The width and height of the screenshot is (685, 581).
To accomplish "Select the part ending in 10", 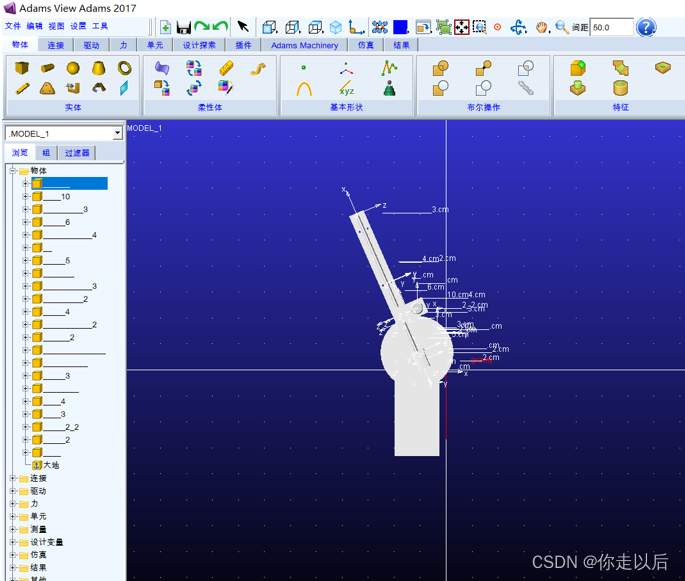I will [x=51, y=197].
